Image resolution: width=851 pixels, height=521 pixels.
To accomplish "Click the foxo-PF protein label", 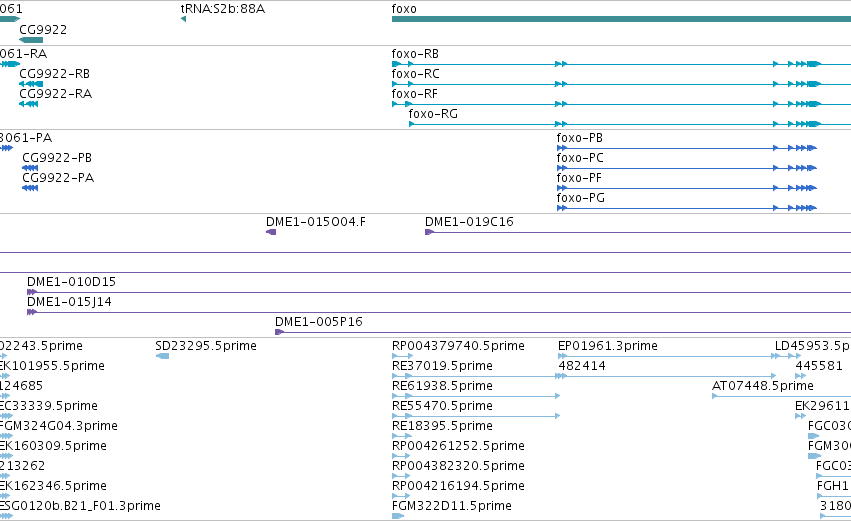I will (x=579, y=178).
